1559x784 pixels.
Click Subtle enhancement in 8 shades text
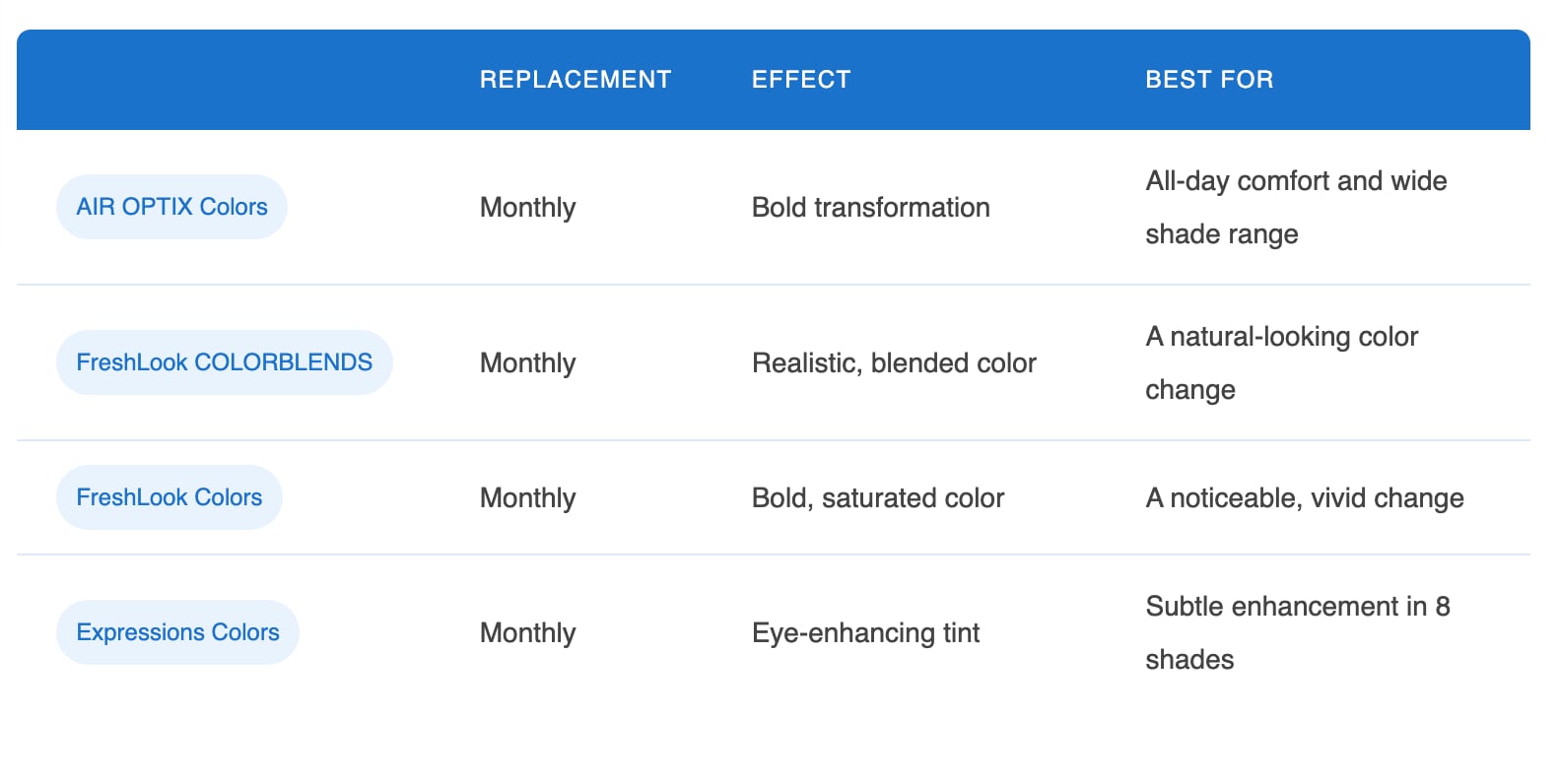(1297, 633)
